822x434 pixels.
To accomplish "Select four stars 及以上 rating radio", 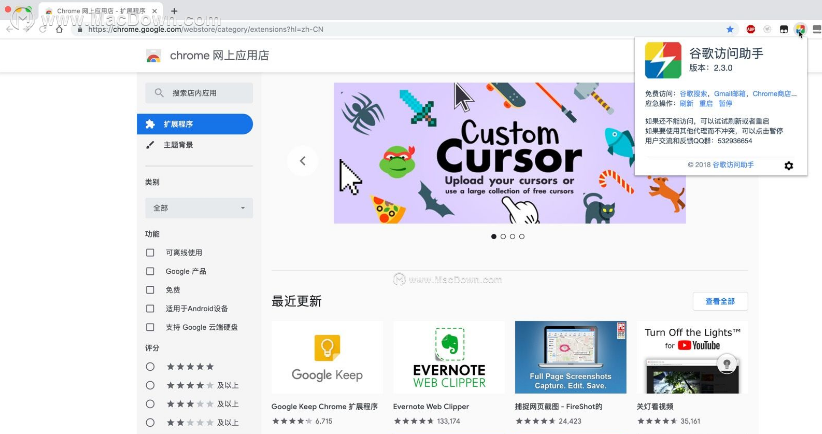I will 150,385.
